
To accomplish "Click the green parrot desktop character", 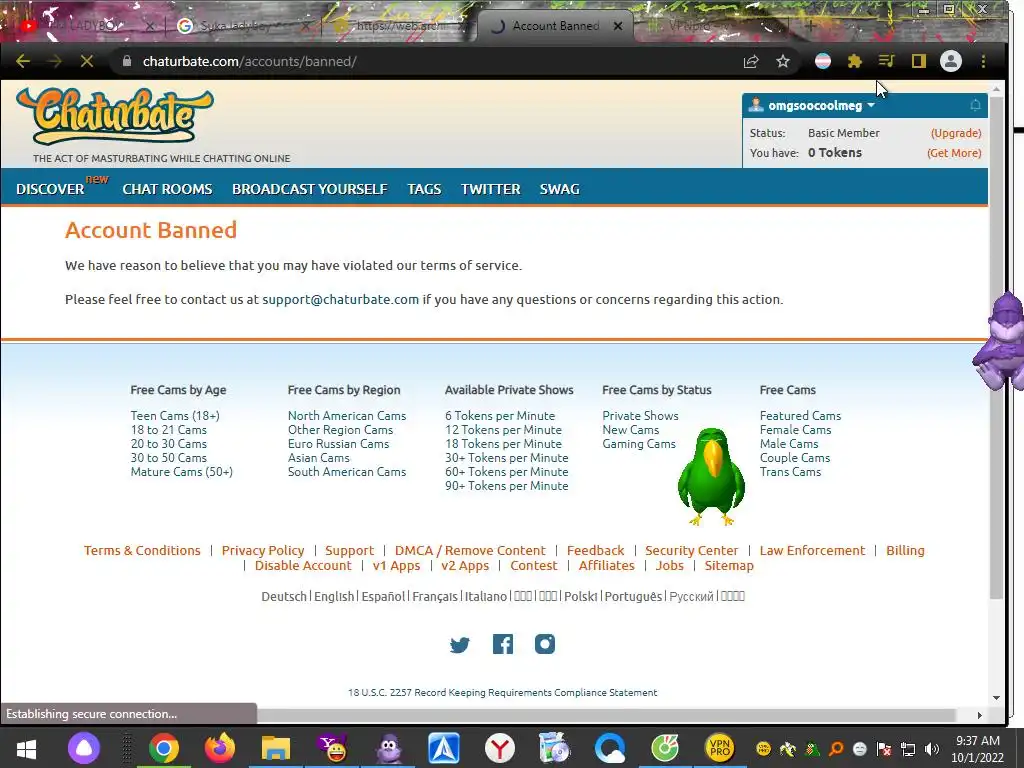I will [x=711, y=476].
